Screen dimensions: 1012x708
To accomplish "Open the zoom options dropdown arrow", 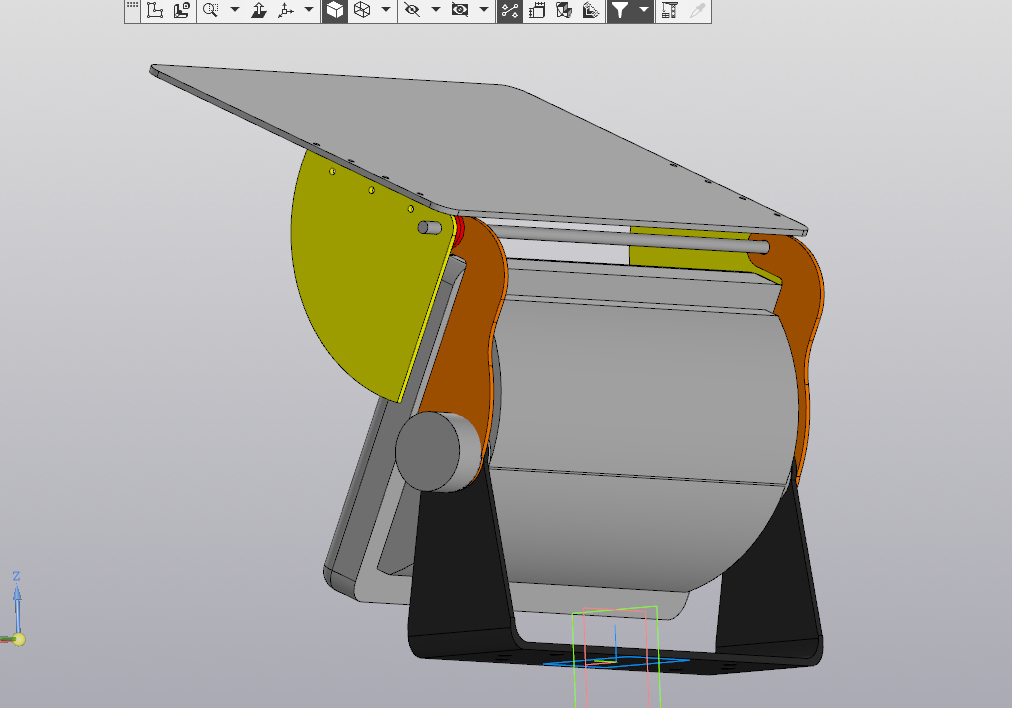I will [235, 11].
